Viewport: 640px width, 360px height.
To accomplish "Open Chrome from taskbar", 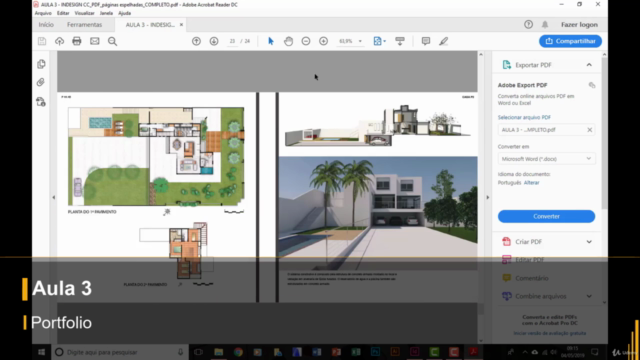I will coord(238,352).
